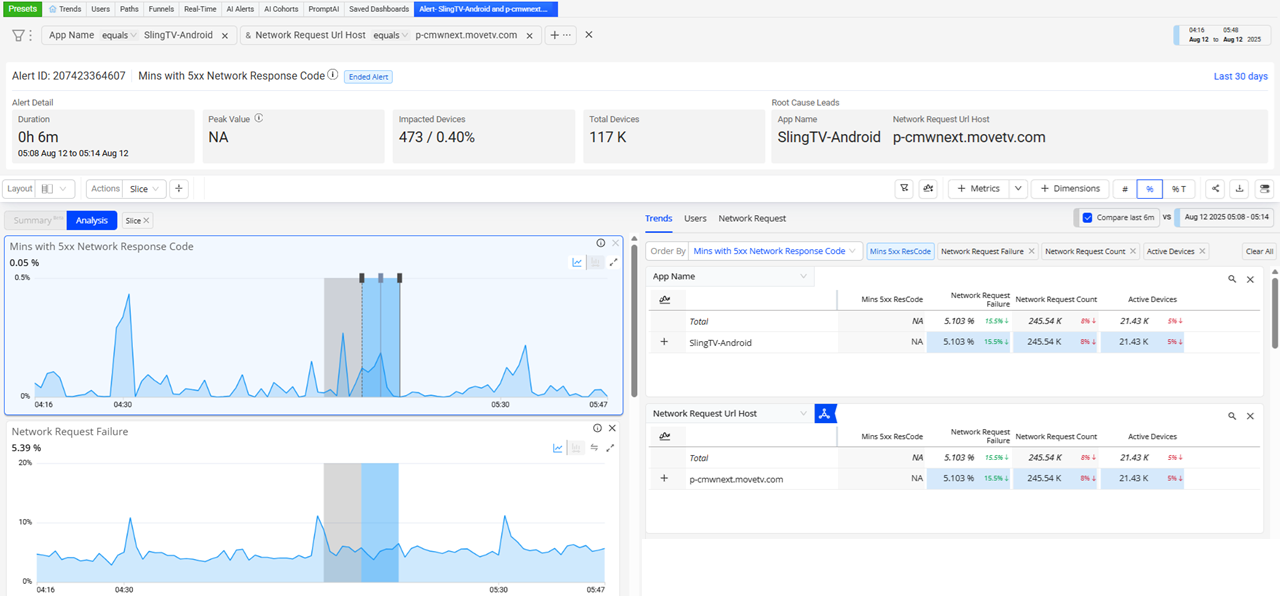1280x596 pixels.
Task: Open search in the App Name table
Action: [1232, 280]
